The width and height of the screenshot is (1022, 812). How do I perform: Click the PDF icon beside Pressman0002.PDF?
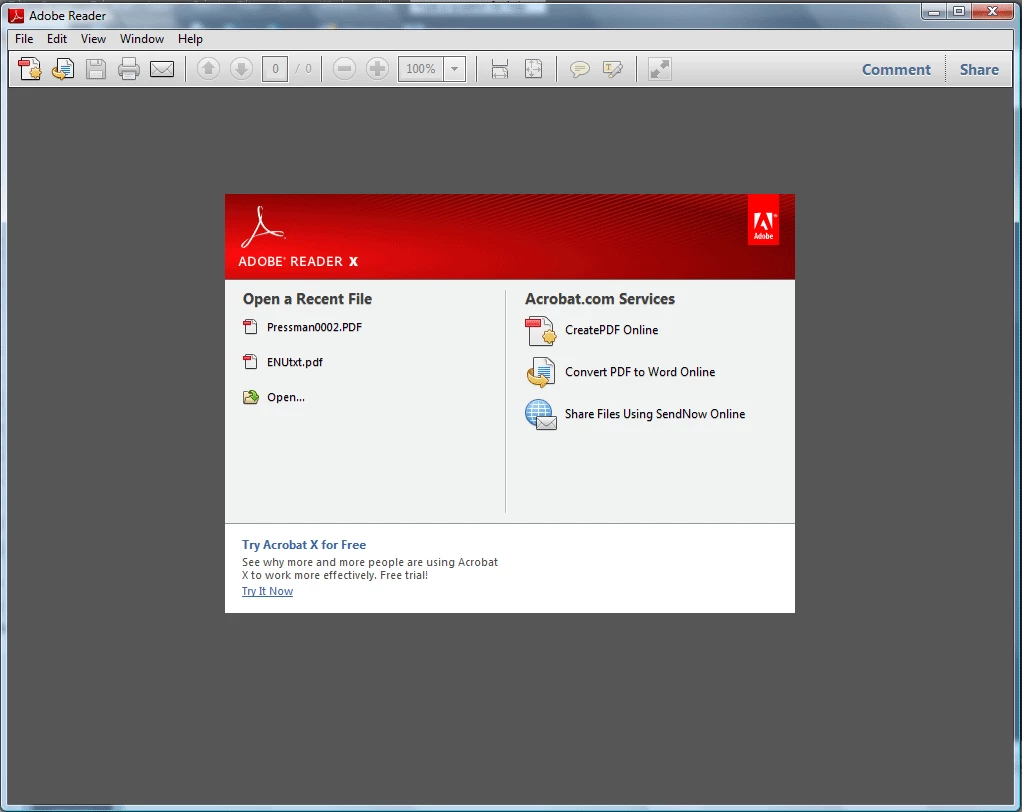(x=250, y=327)
